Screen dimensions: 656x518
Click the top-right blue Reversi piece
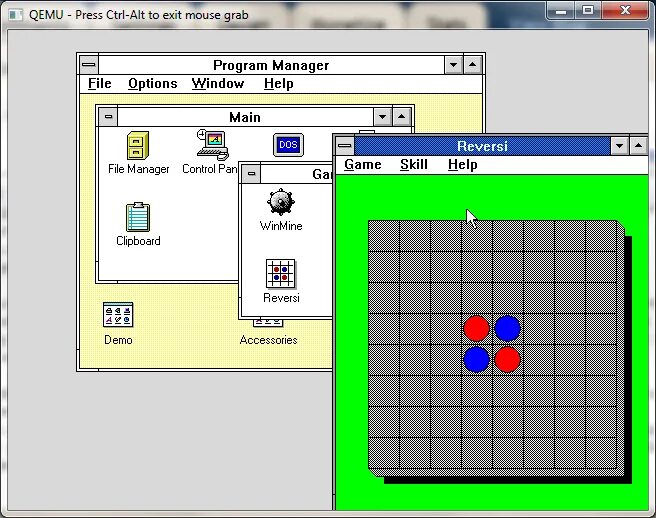point(507,328)
